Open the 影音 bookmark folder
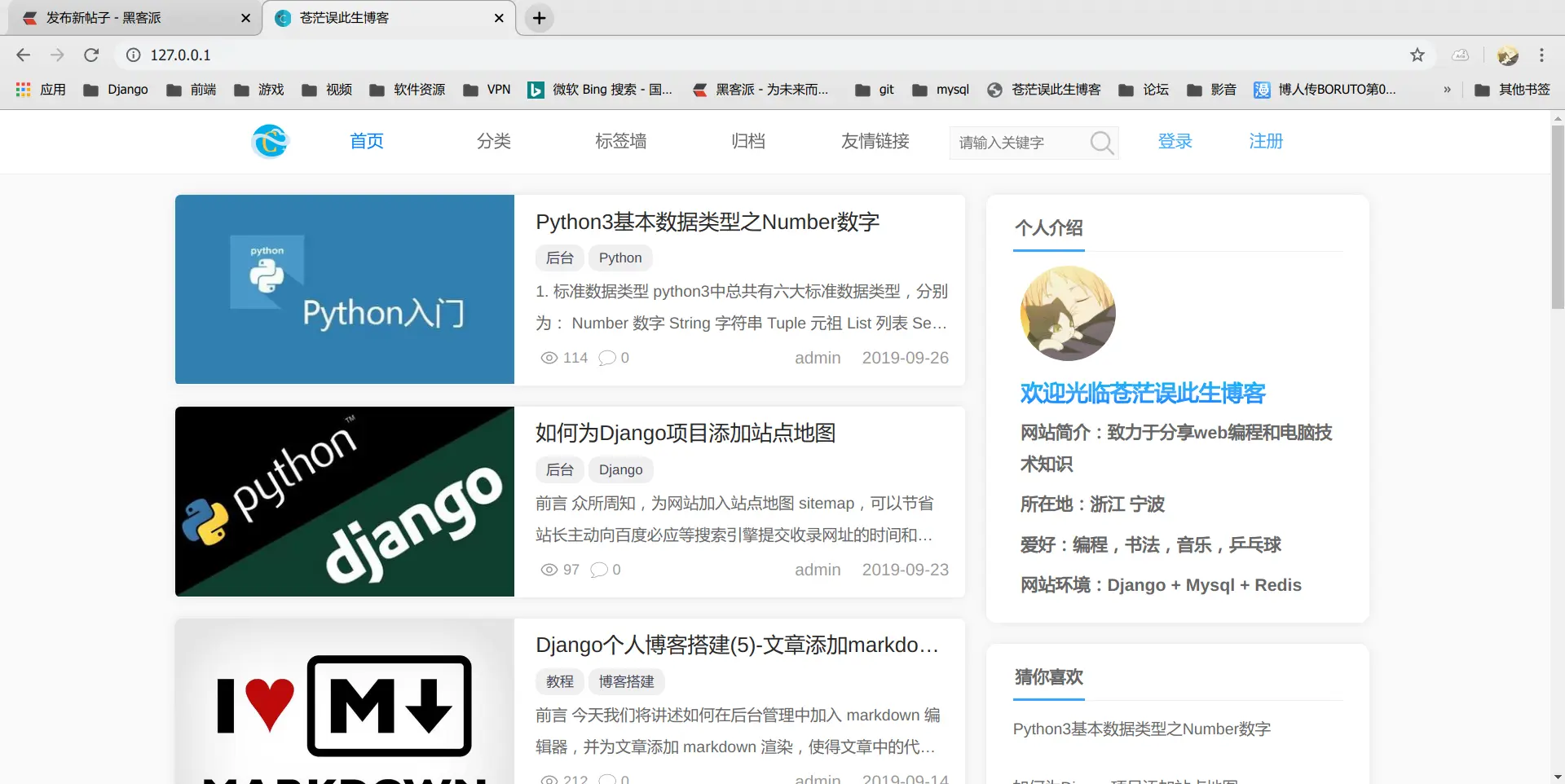The image size is (1565, 784). coord(1211,90)
